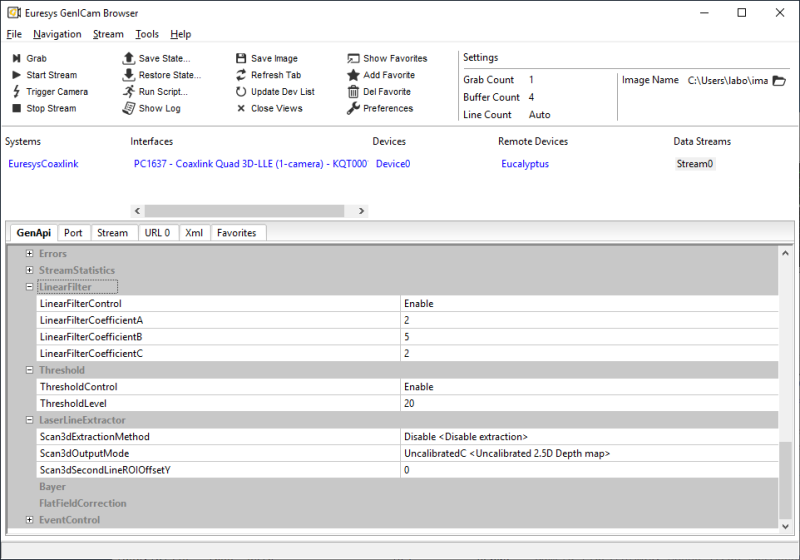800x560 pixels.
Task: Select the Stream0 data stream
Action: click(x=694, y=164)
